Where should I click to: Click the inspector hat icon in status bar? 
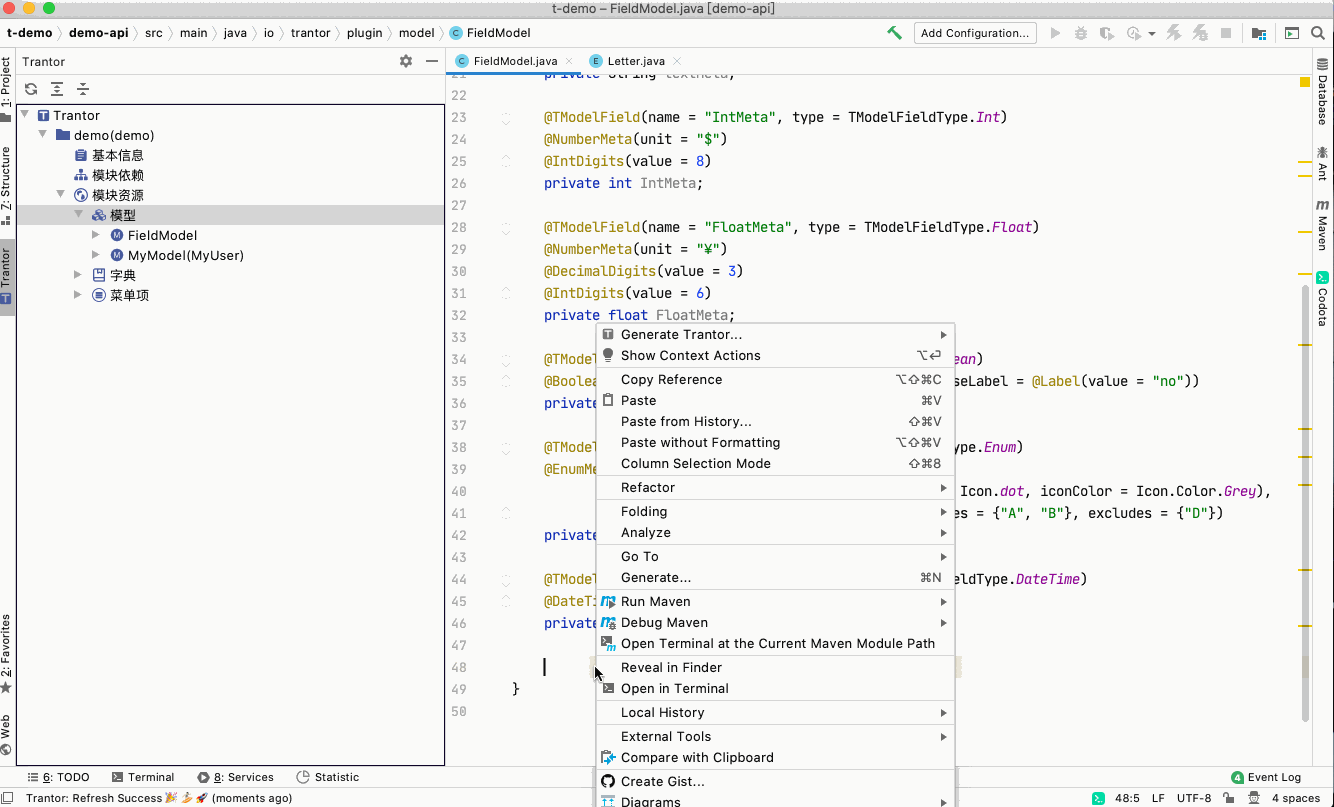coord(1255,798)
